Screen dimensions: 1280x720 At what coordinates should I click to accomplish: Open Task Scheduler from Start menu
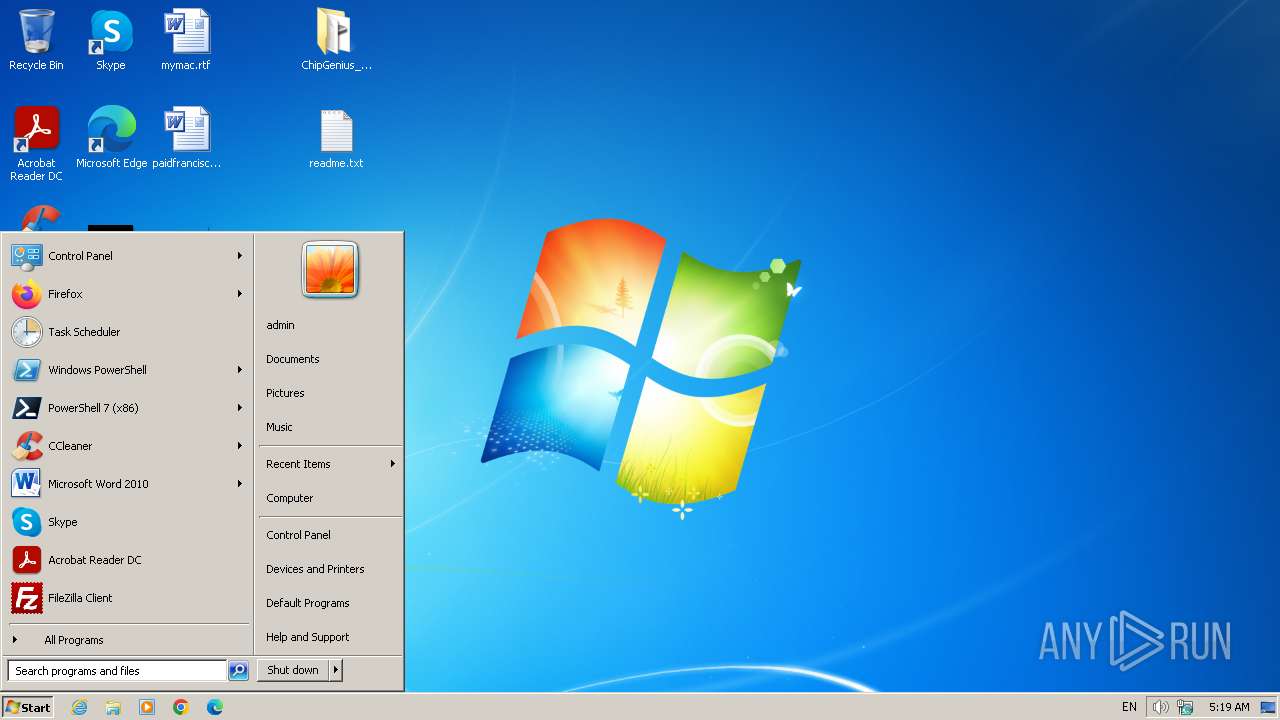127,332
